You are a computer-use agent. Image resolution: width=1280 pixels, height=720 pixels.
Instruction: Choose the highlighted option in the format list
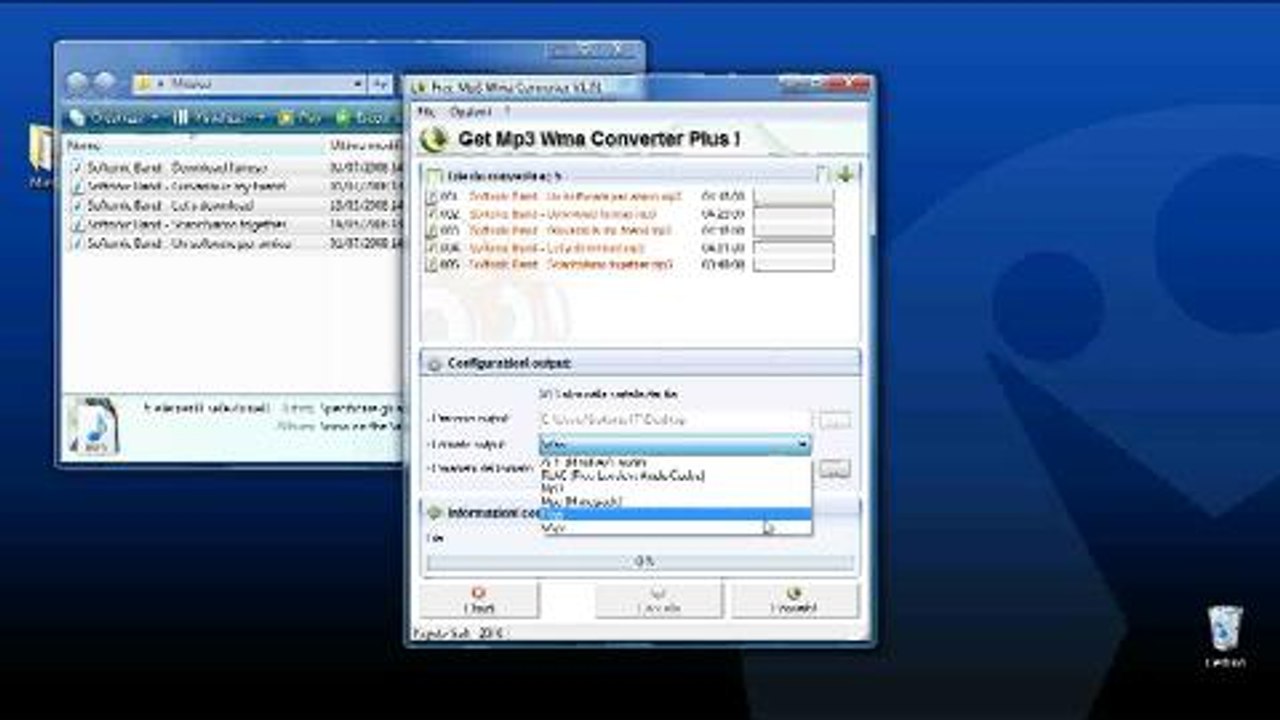click(x=676, y=513)
